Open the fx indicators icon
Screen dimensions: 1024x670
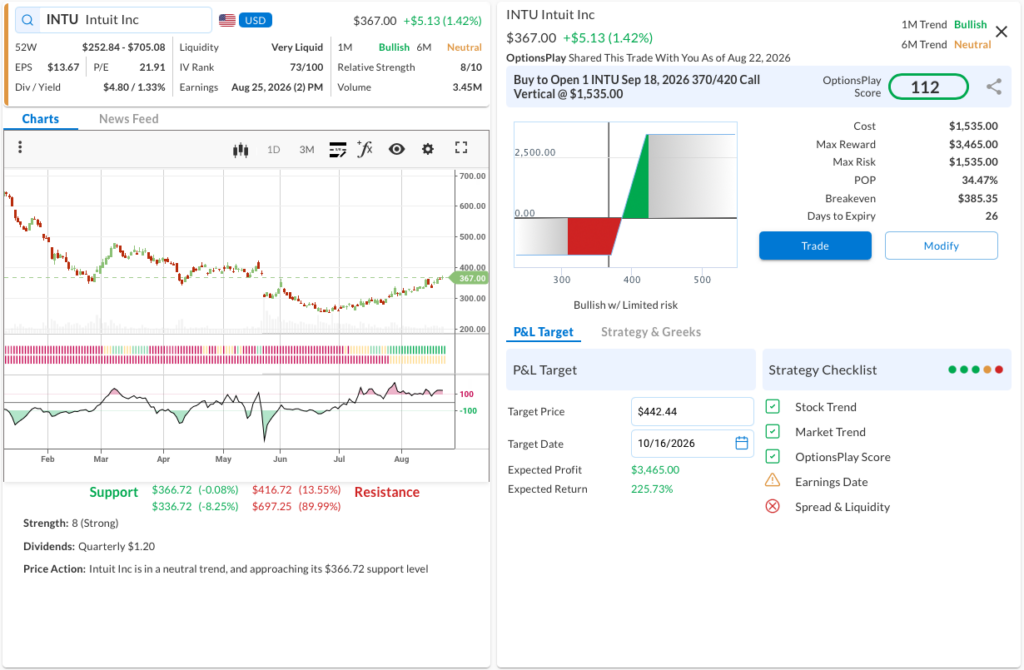(x=365, y=149)
